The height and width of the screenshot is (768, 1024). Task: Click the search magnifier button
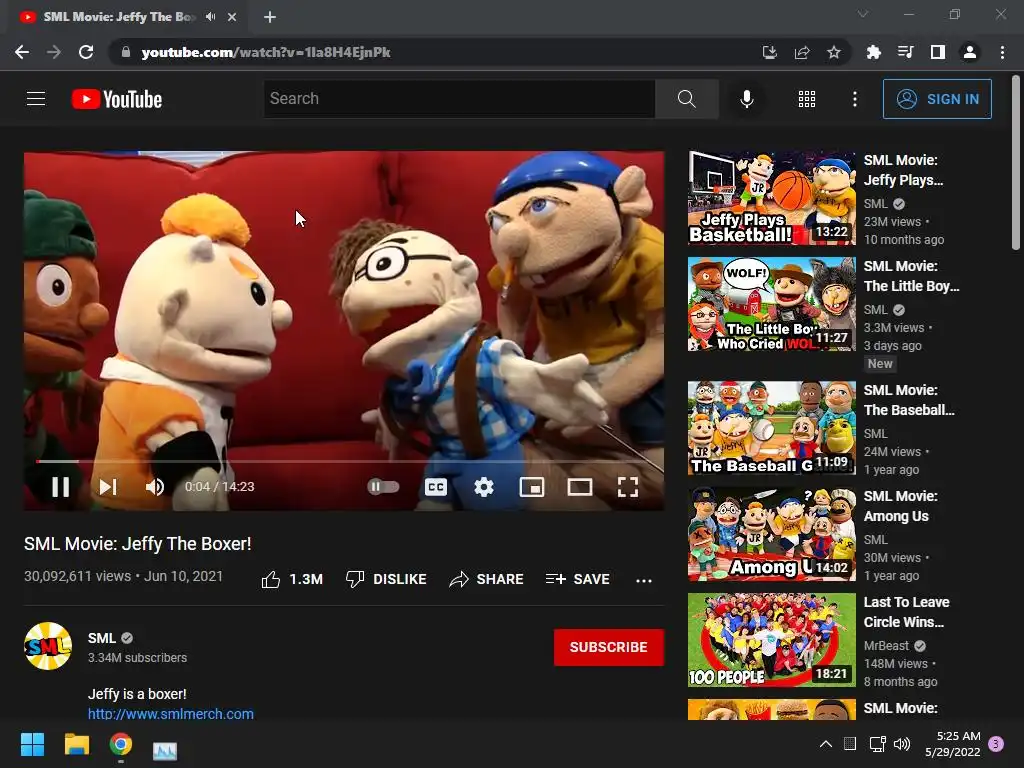pos(686,99)
